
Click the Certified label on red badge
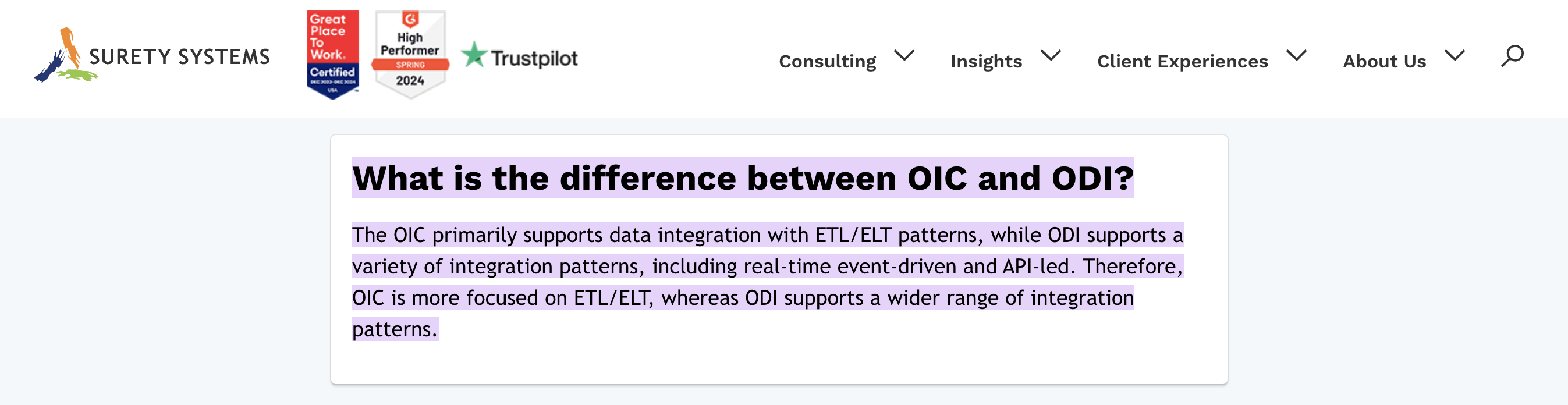(332, 72)
